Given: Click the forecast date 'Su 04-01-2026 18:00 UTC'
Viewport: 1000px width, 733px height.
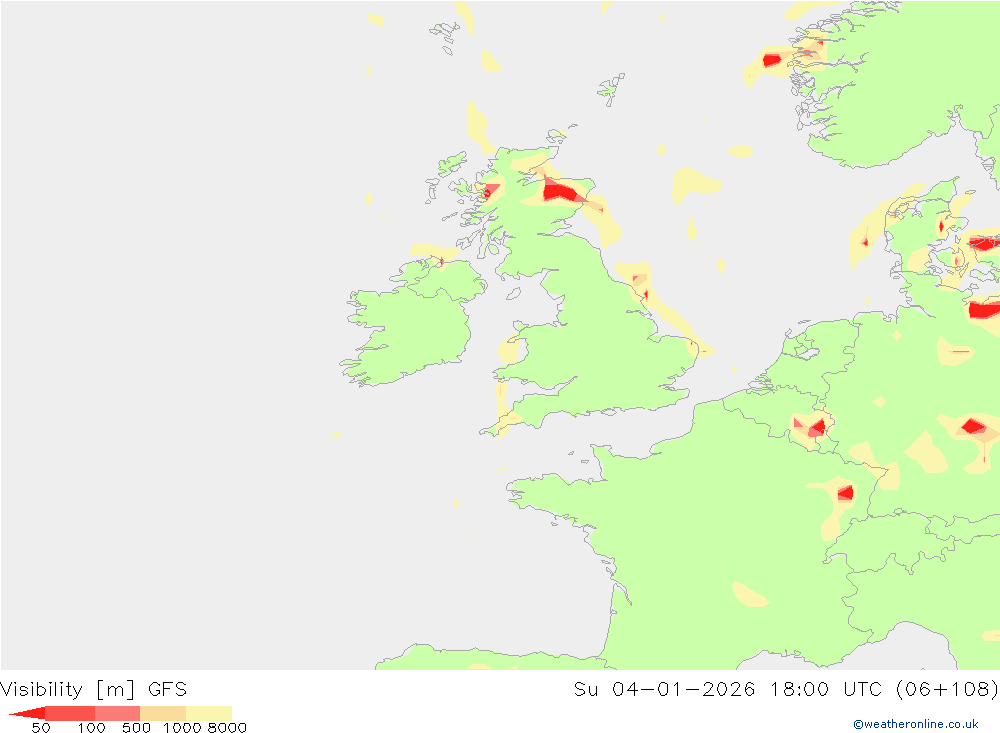Looking at the screenshot, I should pyautogui.click(x=728, y=690).
